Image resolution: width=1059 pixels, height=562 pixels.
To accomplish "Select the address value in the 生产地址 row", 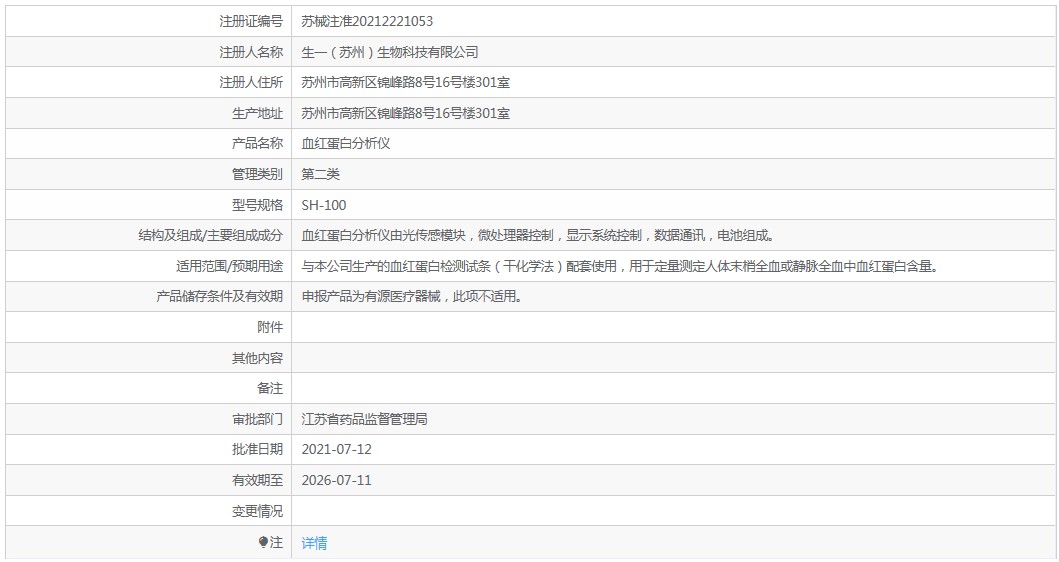I will (405, 113).
